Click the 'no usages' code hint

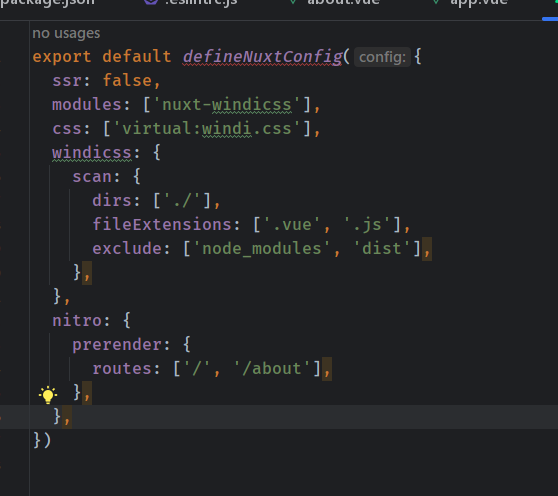[66, 33]
